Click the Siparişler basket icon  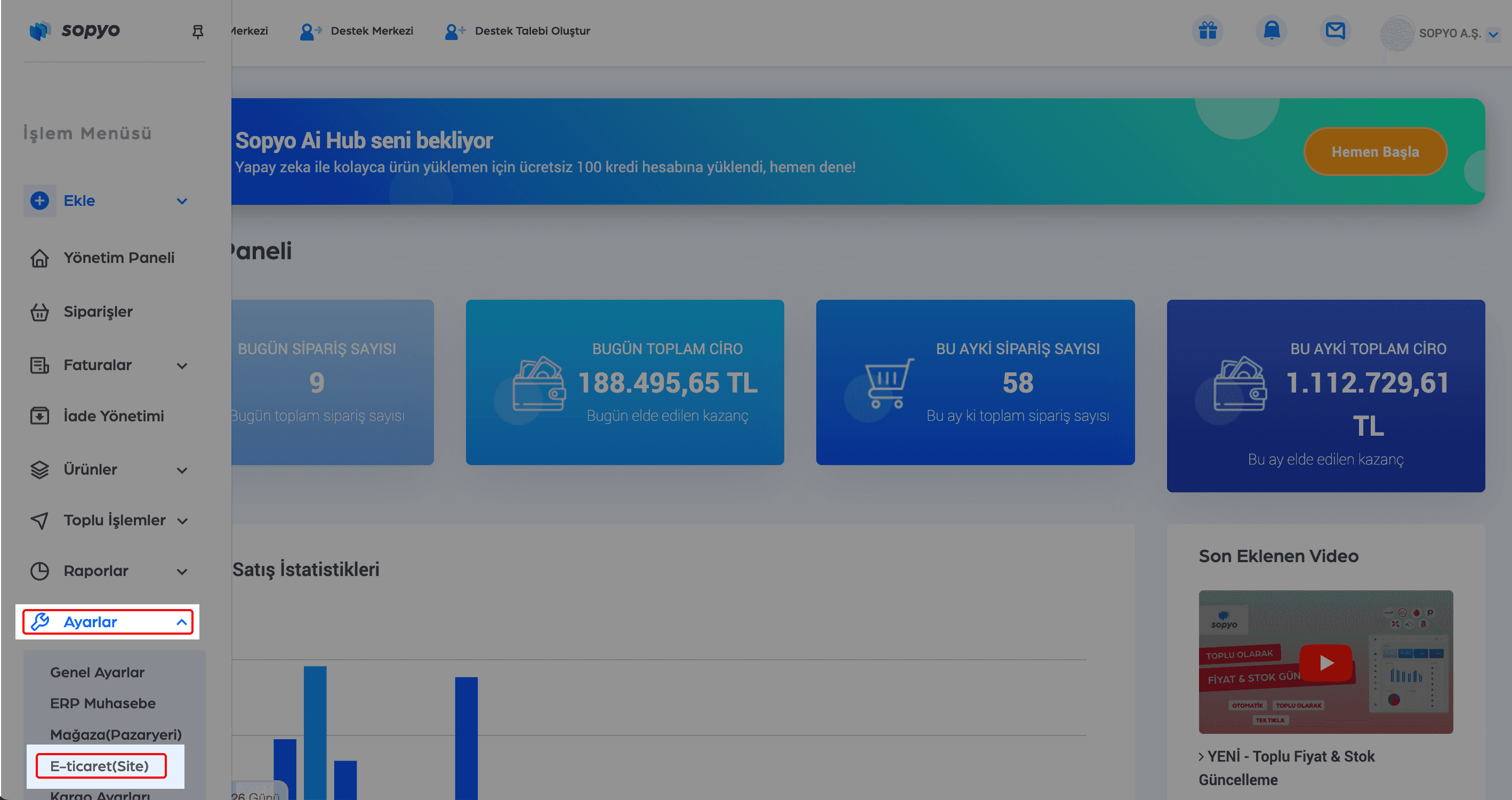39,312
